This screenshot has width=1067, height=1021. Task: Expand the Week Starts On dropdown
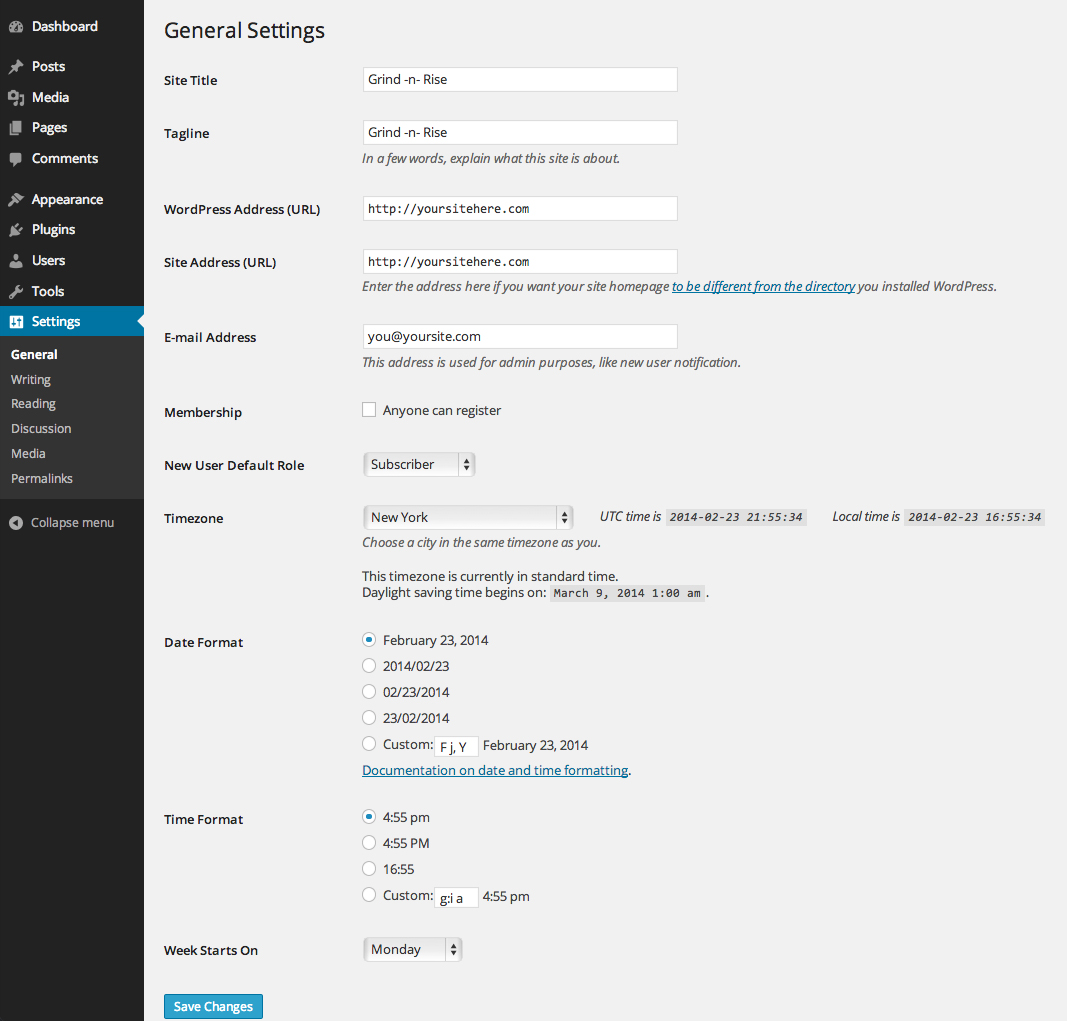pyautogui.click(x=412, y=949)
